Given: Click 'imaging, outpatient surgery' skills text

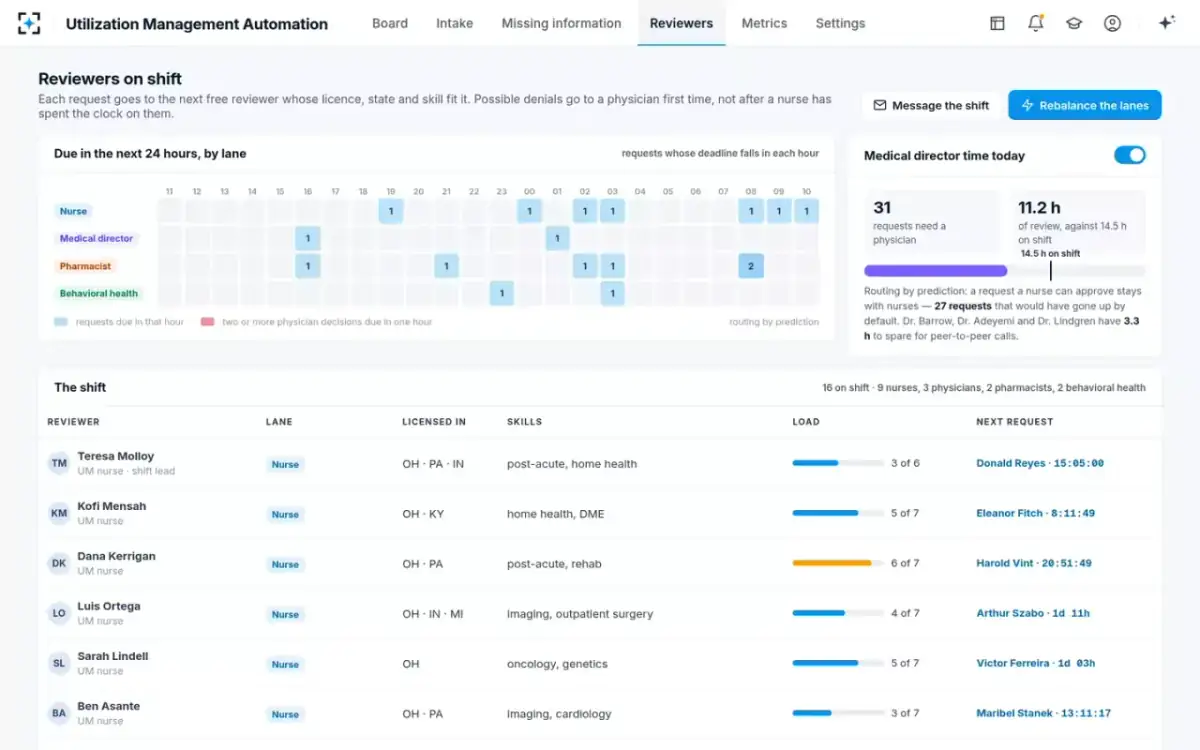Looking at the screenshot, I should pos(580,614).
